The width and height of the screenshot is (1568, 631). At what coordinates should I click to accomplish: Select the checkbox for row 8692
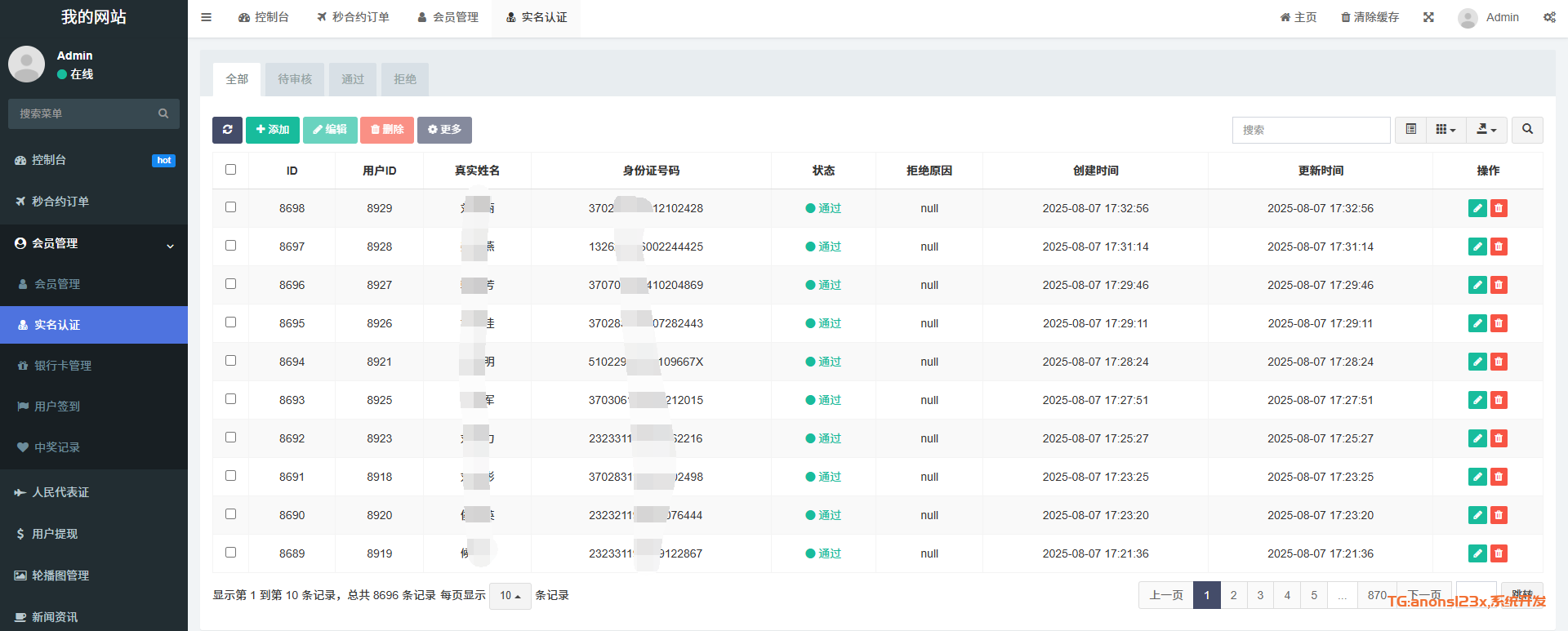(230, 438)
